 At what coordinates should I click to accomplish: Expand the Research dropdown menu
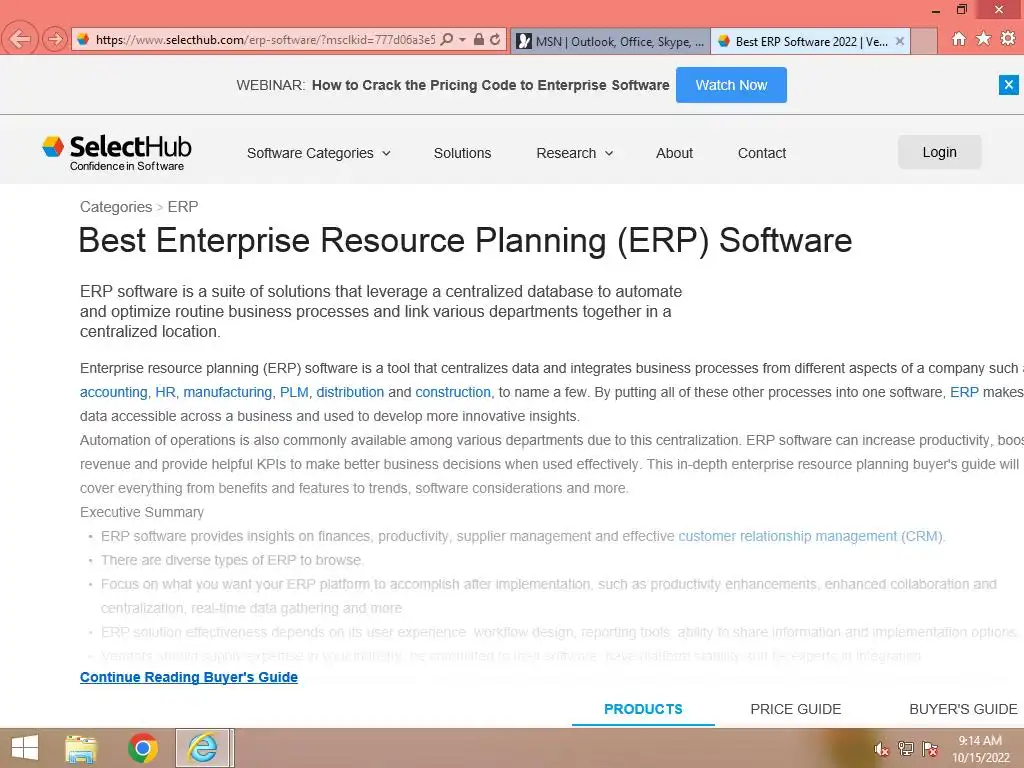[x=574, y=153]
